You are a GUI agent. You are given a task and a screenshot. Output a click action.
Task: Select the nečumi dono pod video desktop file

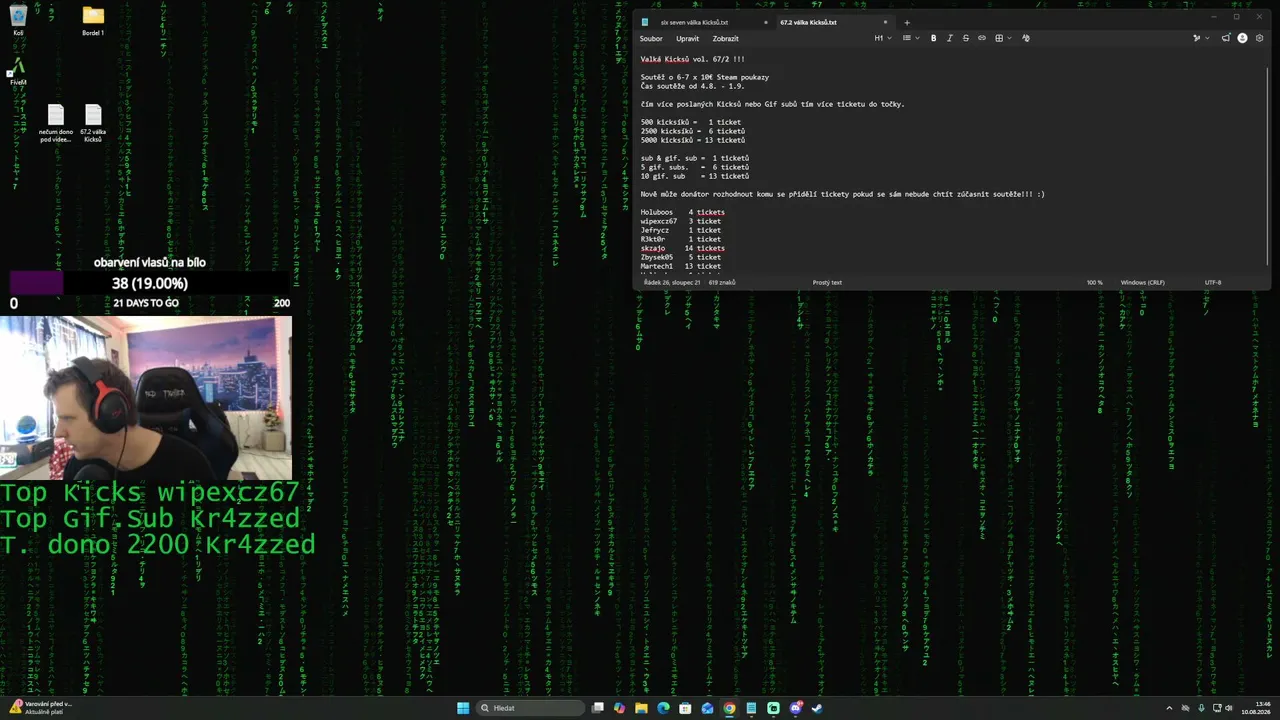(56, 123)
